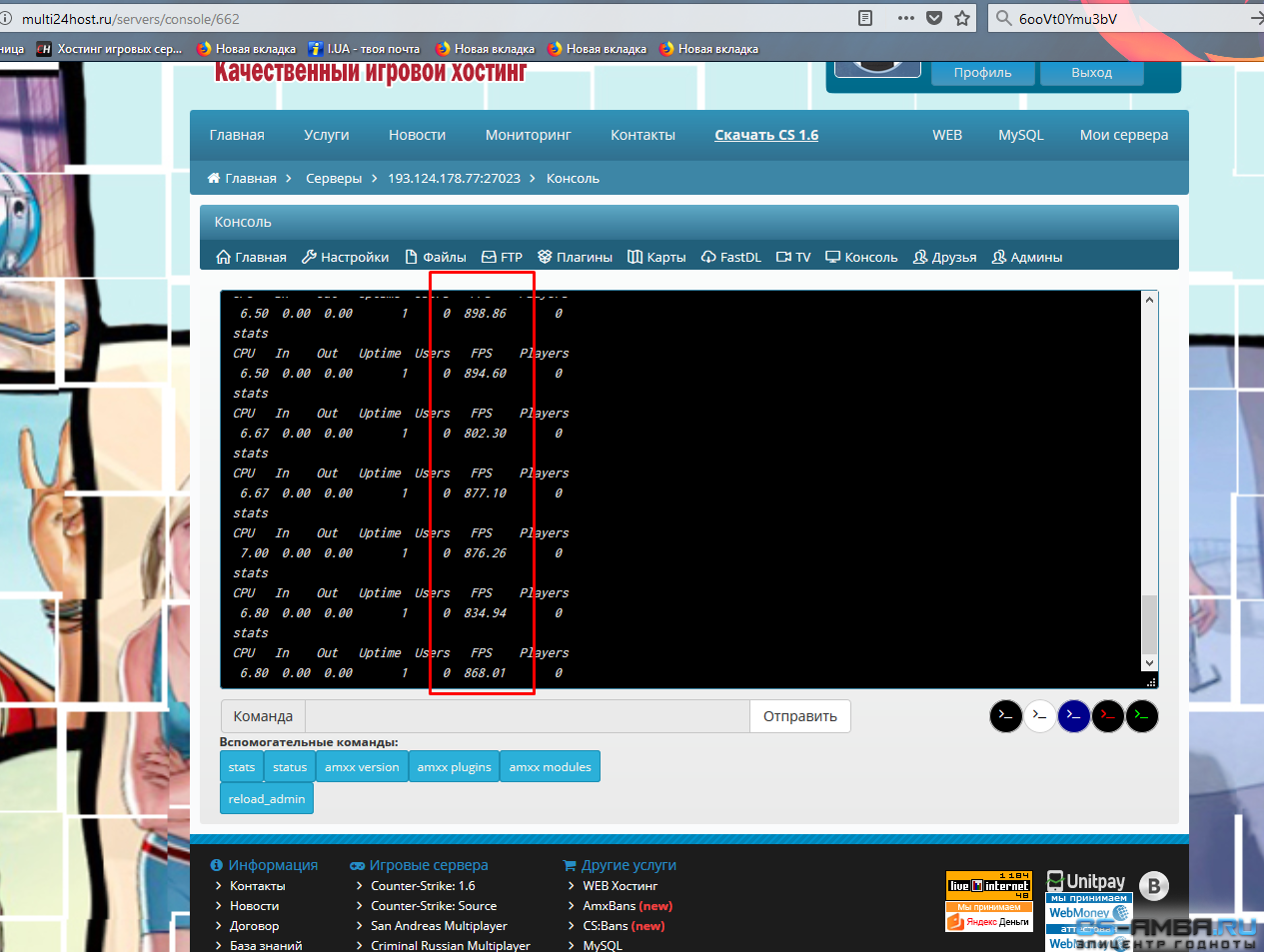The image size is (1264, 952).
Task: Open the page actions three-dots menu
Action: tap(906, 18)
